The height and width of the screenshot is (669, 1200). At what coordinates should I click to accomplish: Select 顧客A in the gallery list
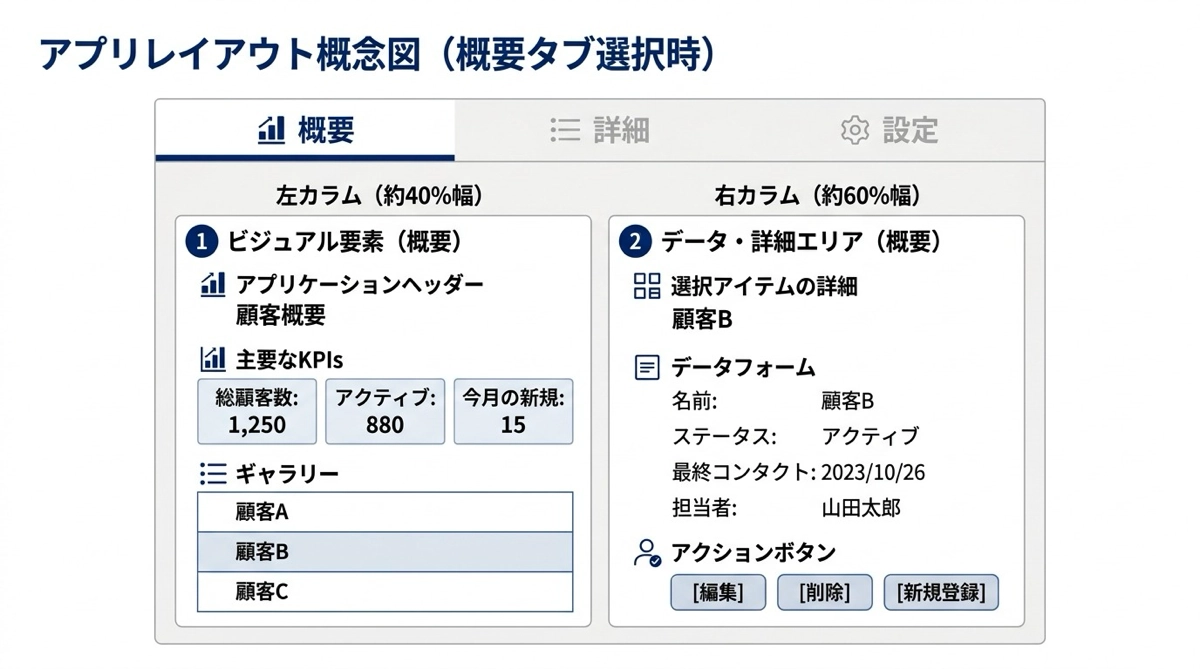(x=385, y=512)
